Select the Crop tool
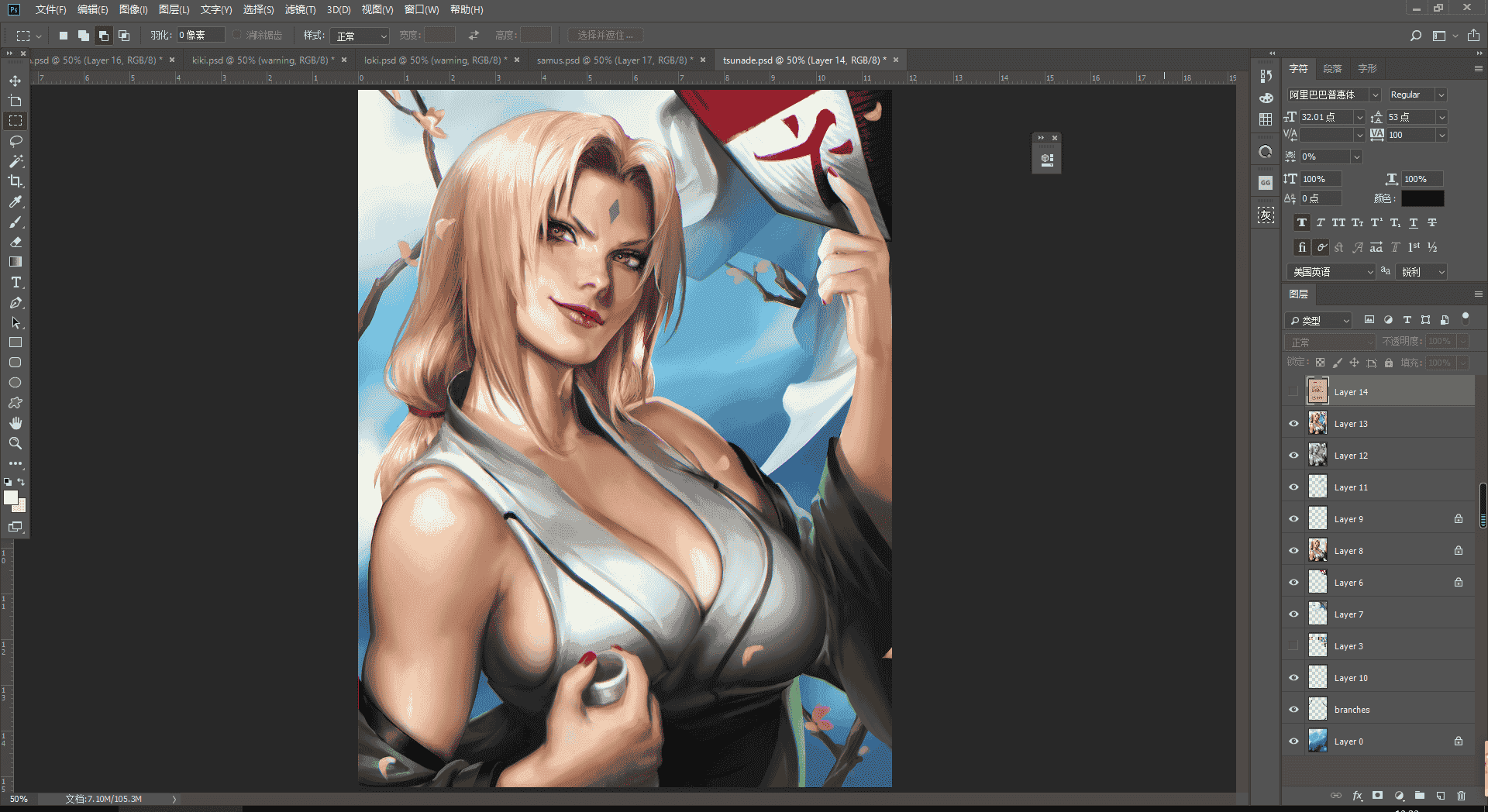Image resolution: width=1488 pixels, height=812 pixels. (15, 181)
